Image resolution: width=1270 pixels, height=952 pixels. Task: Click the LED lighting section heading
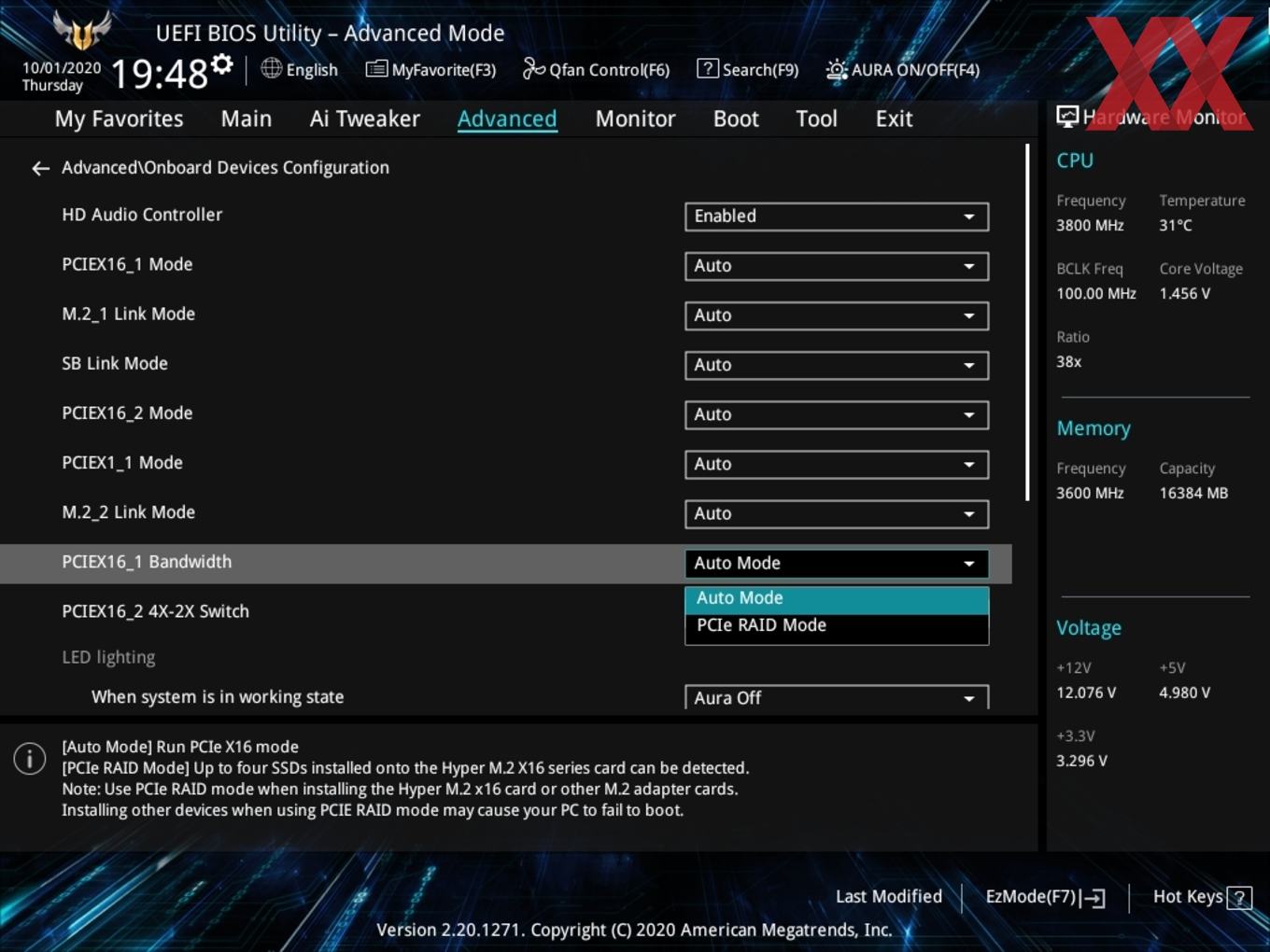108,657
